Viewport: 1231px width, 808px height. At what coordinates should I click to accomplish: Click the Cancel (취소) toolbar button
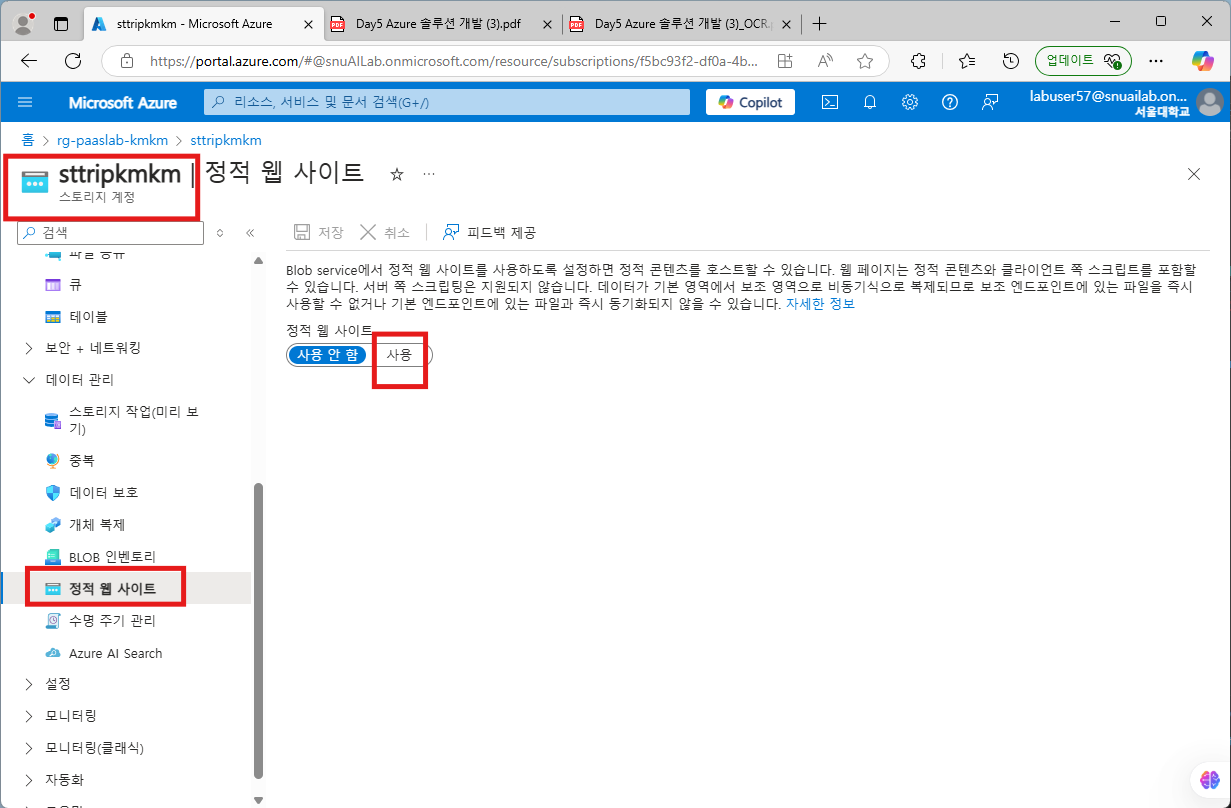point(385,232)
